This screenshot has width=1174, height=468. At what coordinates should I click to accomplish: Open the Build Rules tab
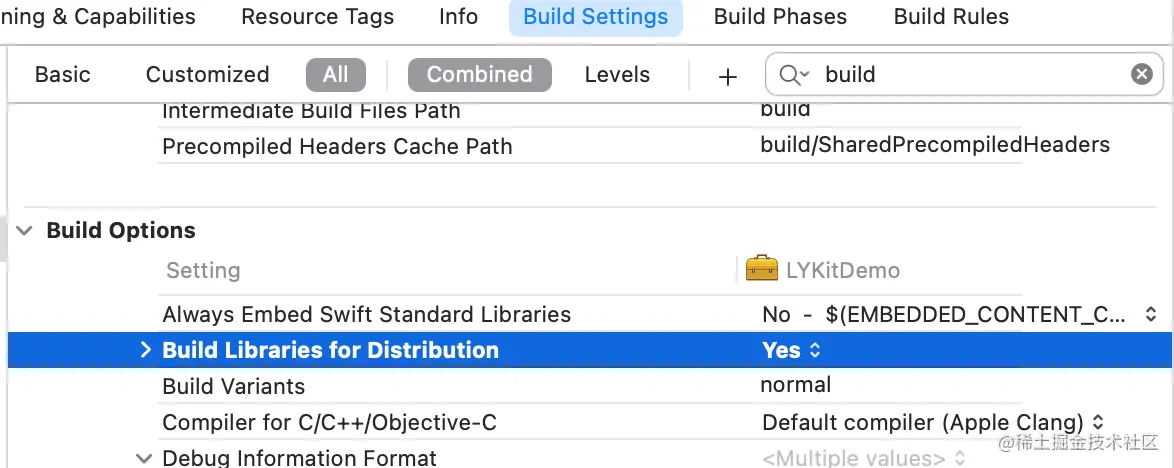click(x=951, y=17)
